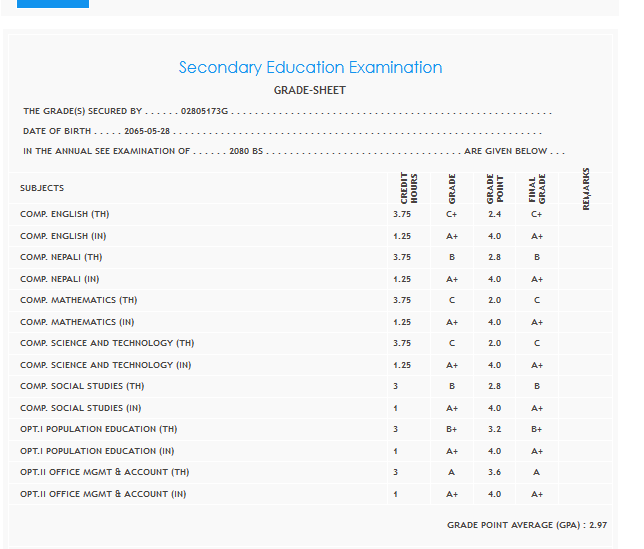Click OPT.II OFFICE MGMT & ACCOUNT (IN) subject
644x549 pixels.
coord(103,494)
